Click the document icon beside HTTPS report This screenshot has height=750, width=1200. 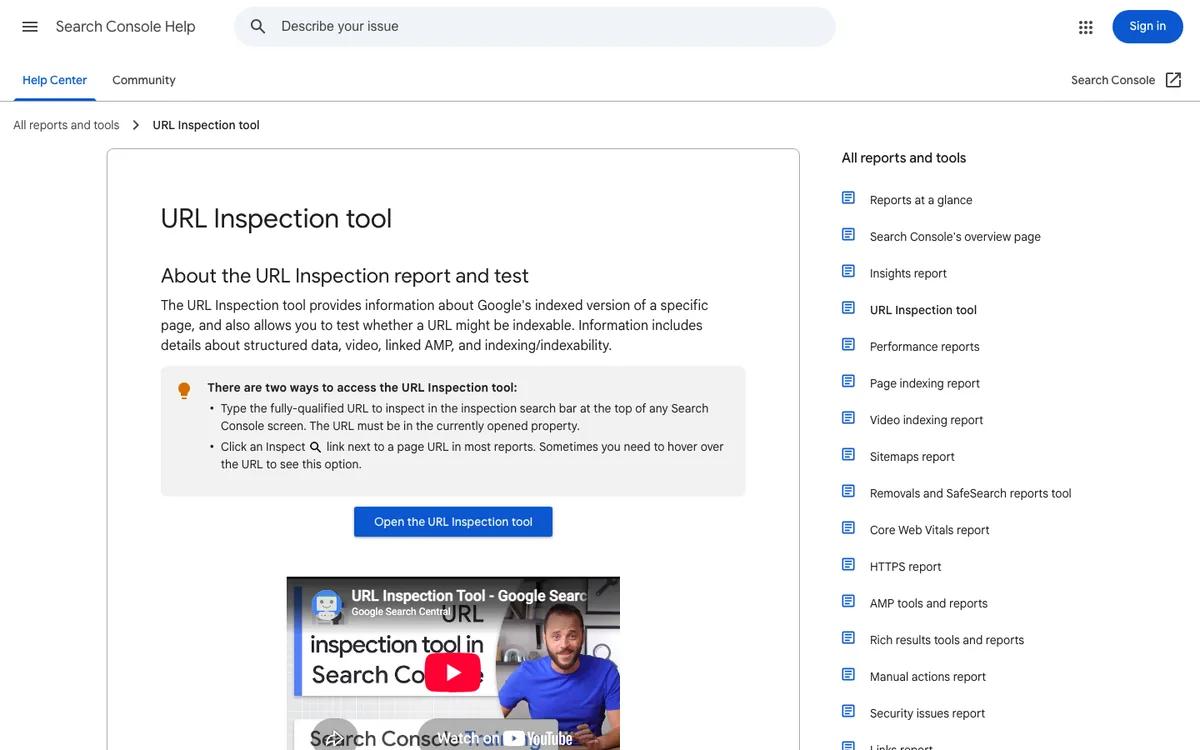pyautogui.click(x=848, y=565)
